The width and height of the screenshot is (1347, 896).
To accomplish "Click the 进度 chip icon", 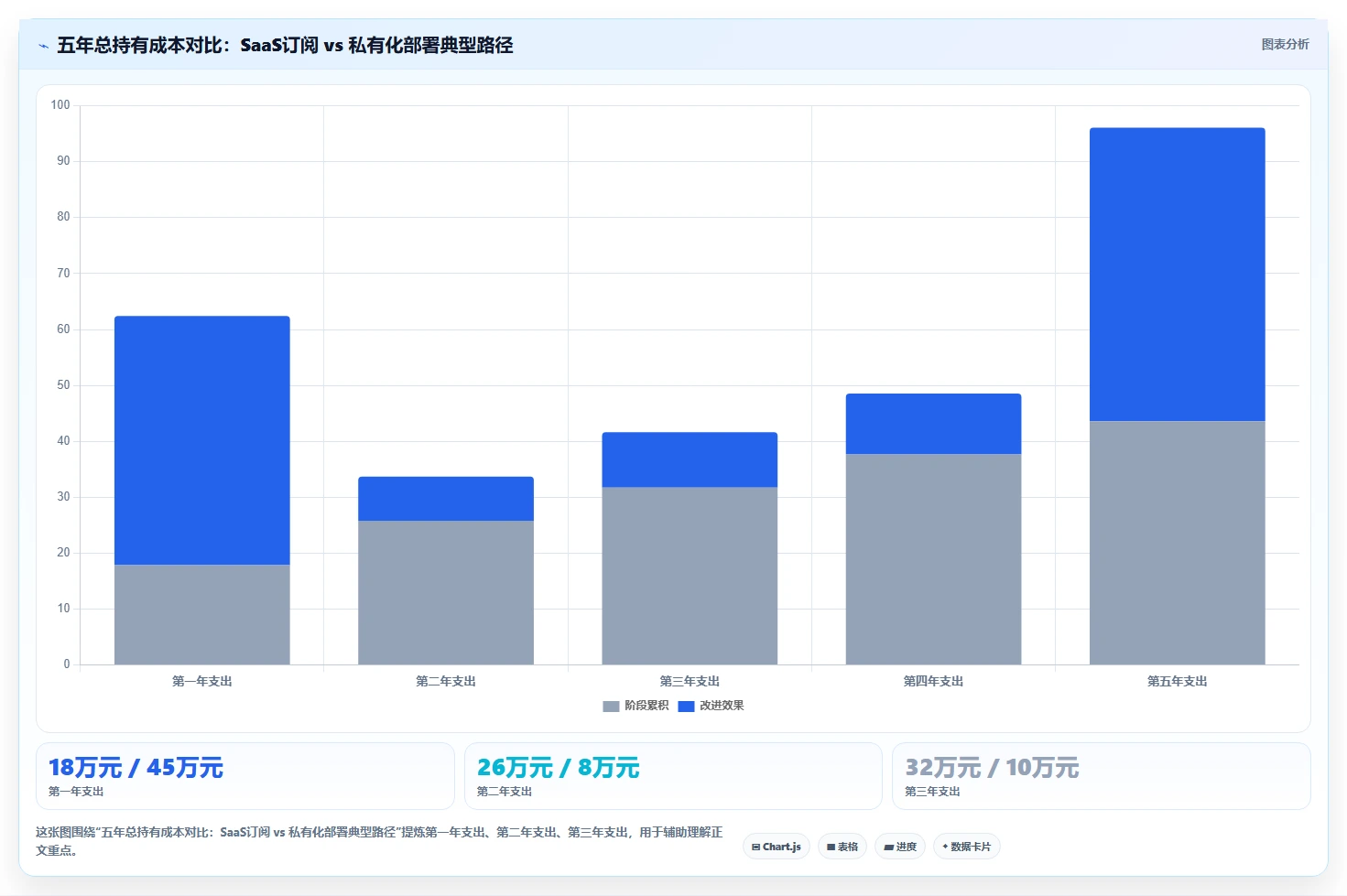I will tap(887, 847).
